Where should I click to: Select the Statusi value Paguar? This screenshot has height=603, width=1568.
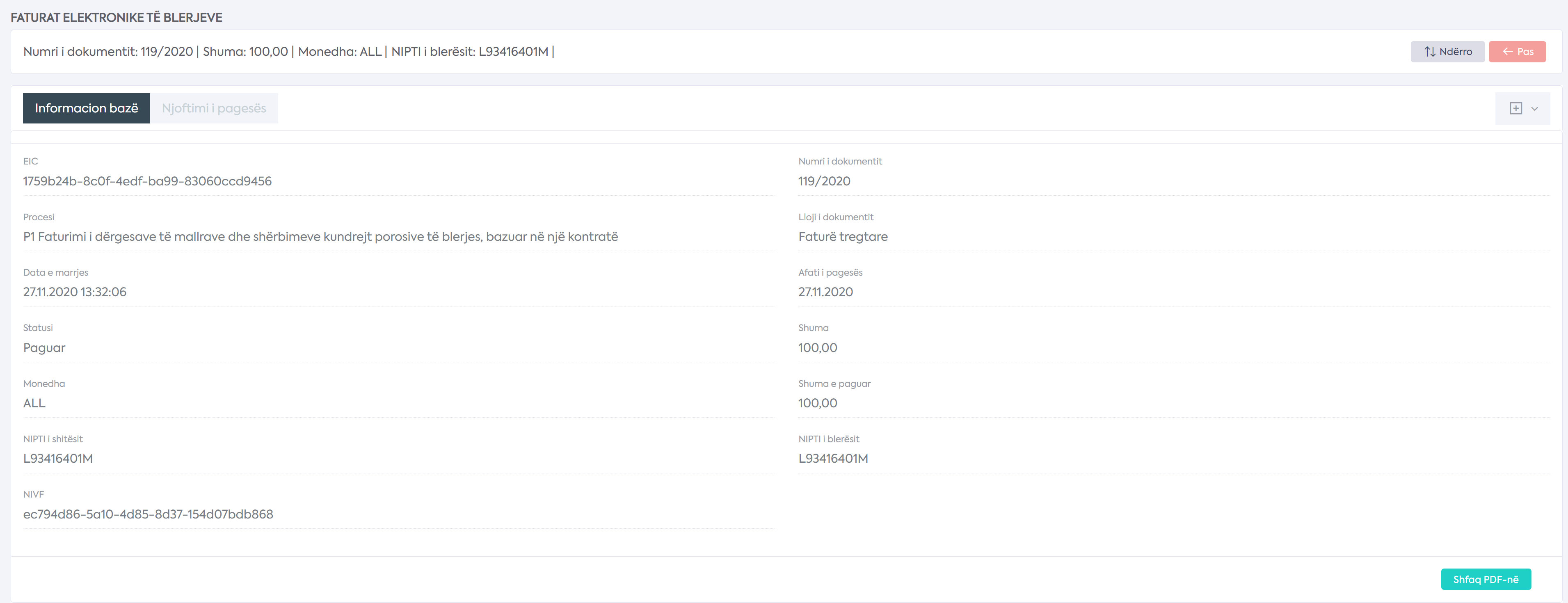point(44,348)
